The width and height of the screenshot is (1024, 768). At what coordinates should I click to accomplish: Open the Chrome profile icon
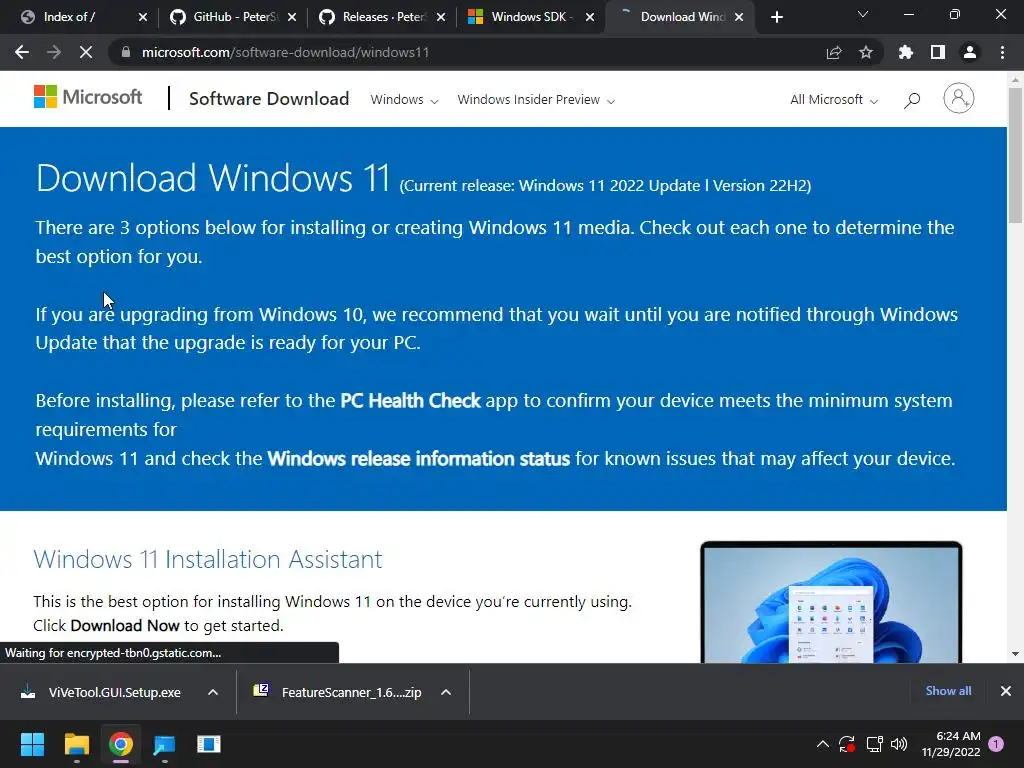click(x=970, y=52)
